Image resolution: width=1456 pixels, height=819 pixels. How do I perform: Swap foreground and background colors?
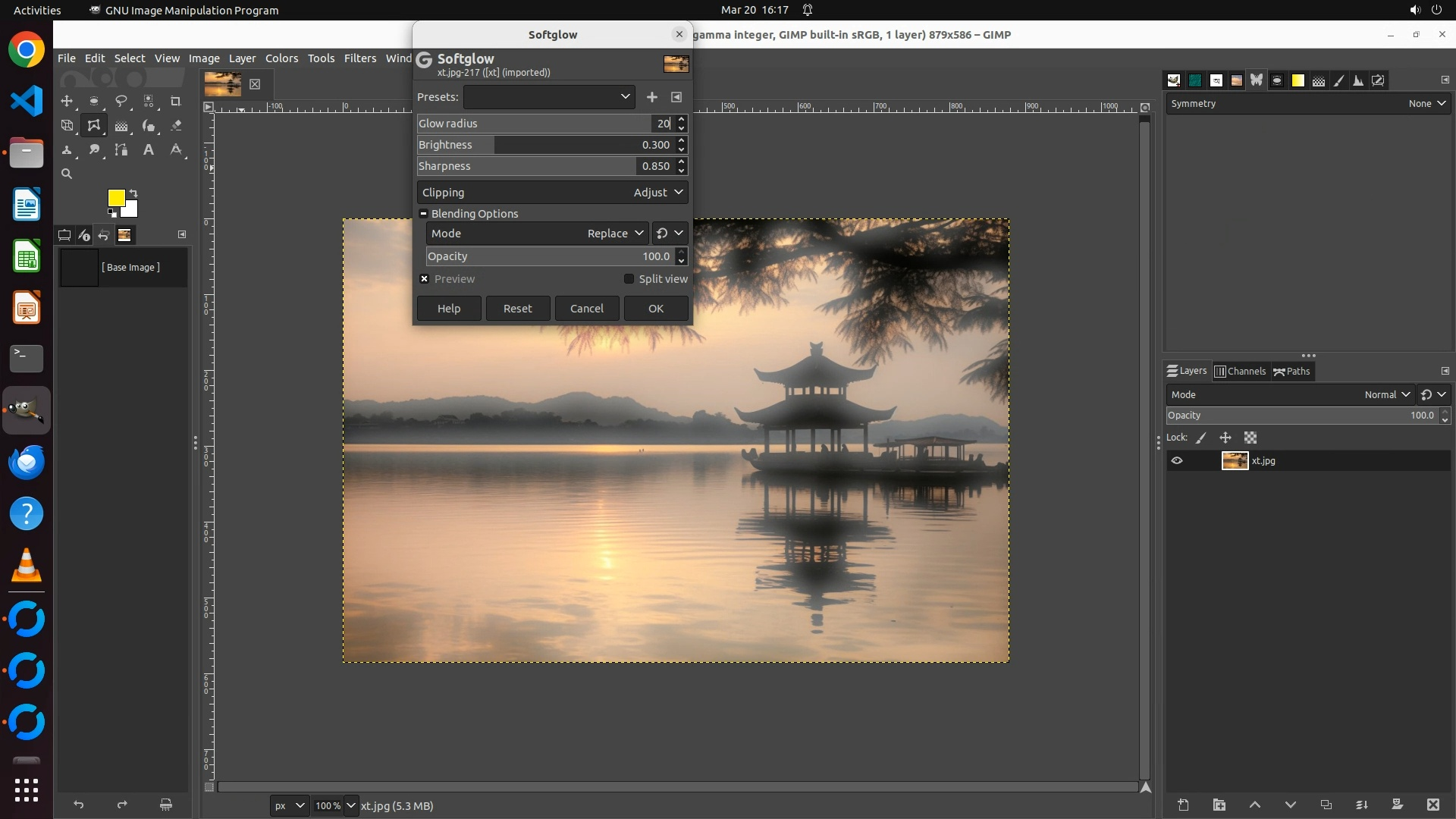click(x=133, y=193)
